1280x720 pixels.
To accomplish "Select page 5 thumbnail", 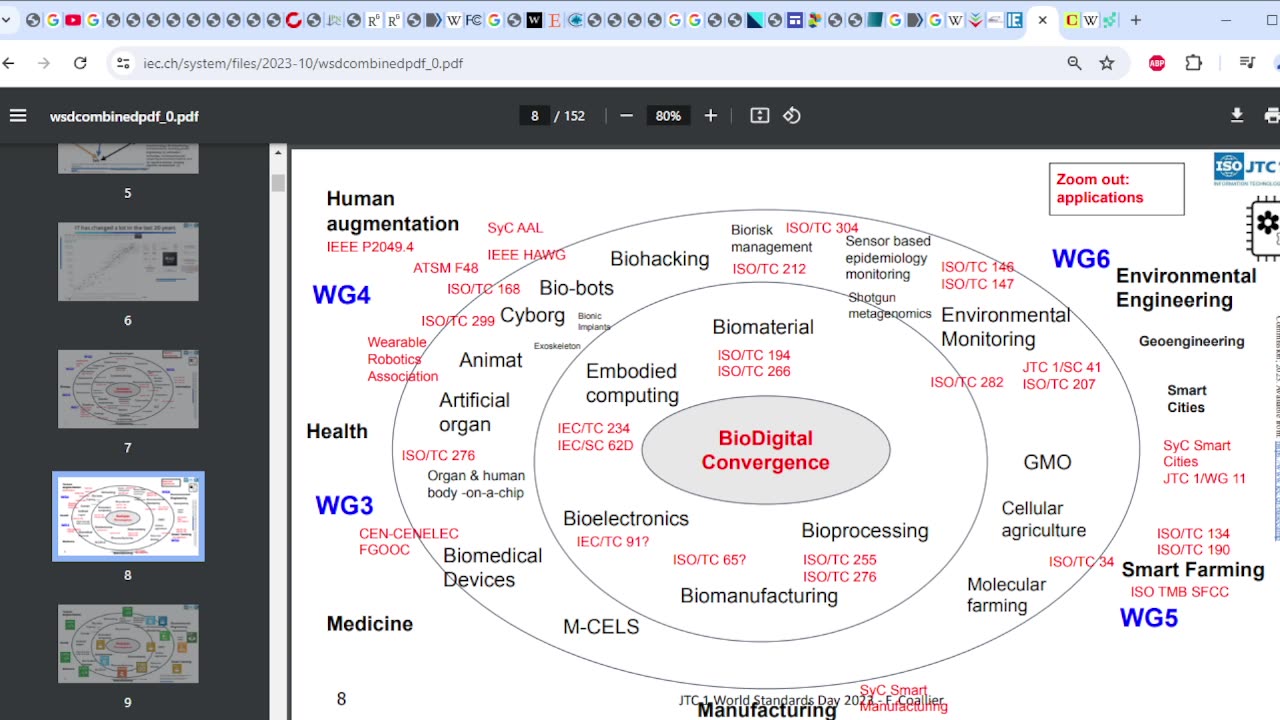I will tap(128, 158).
